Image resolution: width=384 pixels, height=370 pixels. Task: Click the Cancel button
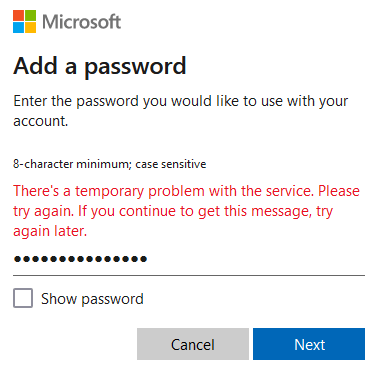193,344
